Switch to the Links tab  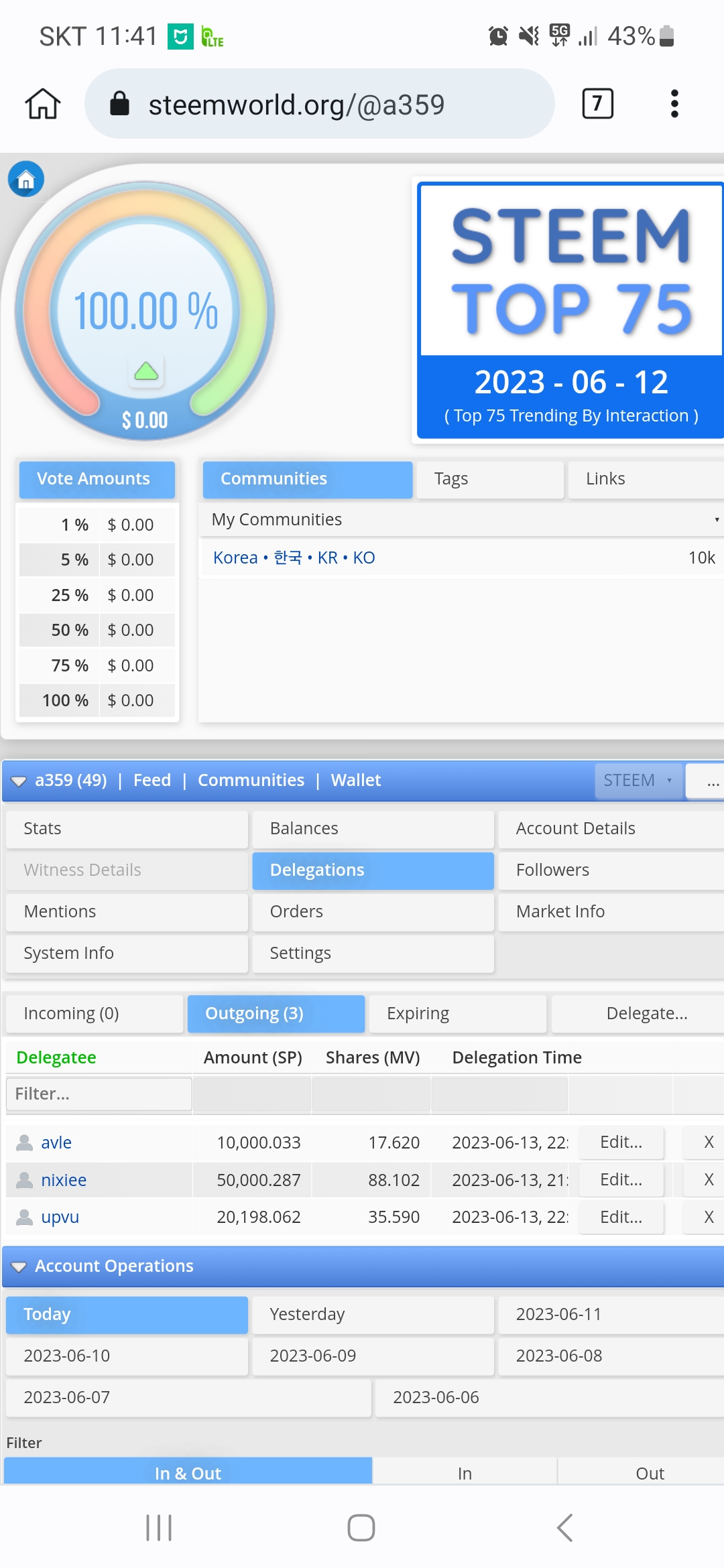click(x=646, y=479)
